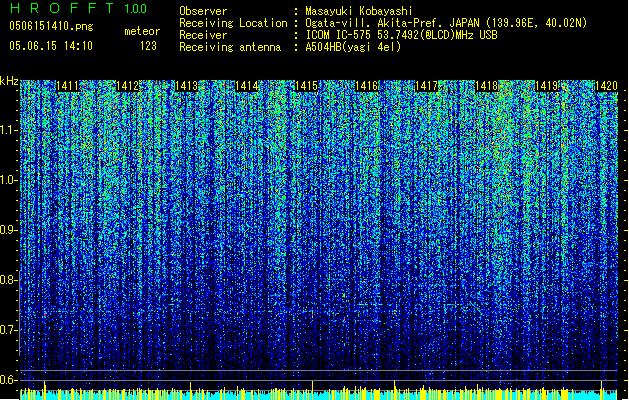
Task: Click the 1418 time marker label
Action: (x=487, y=86)
